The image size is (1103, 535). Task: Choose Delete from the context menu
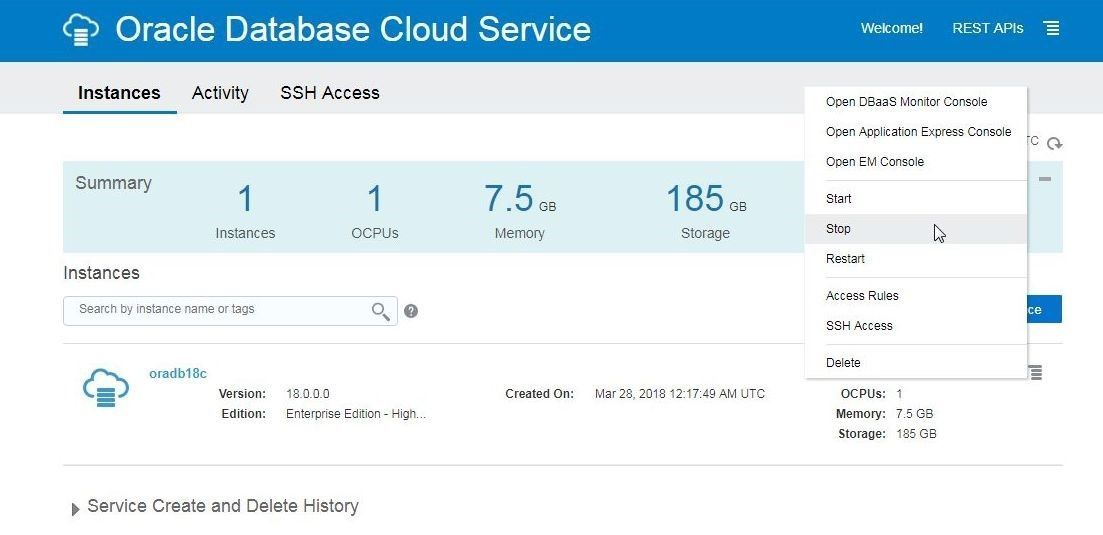[916, 363]
